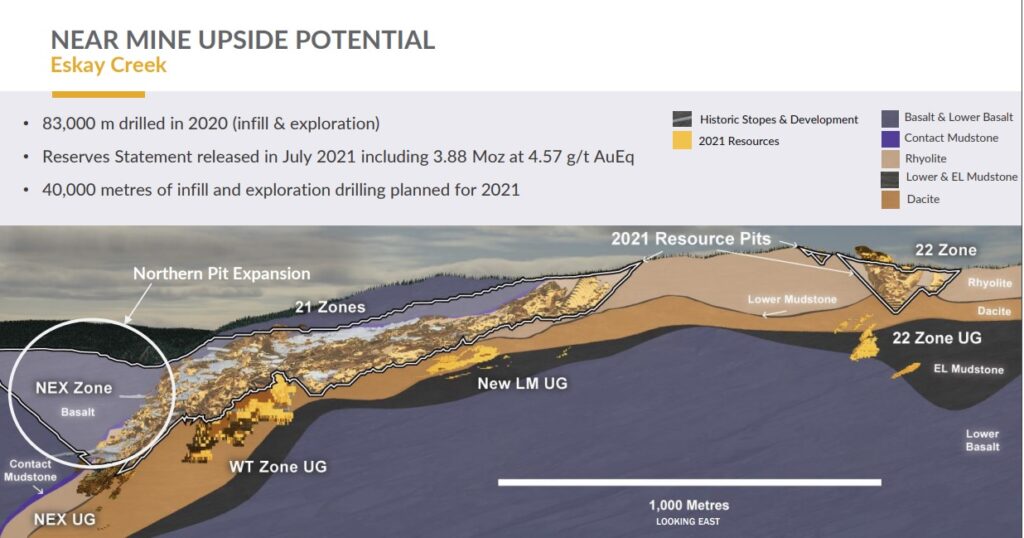The height and width of the screenshot is (538, 1024).
Task: Click the 'Northern Pit Expansion' label
Action: tap(222, 274)
